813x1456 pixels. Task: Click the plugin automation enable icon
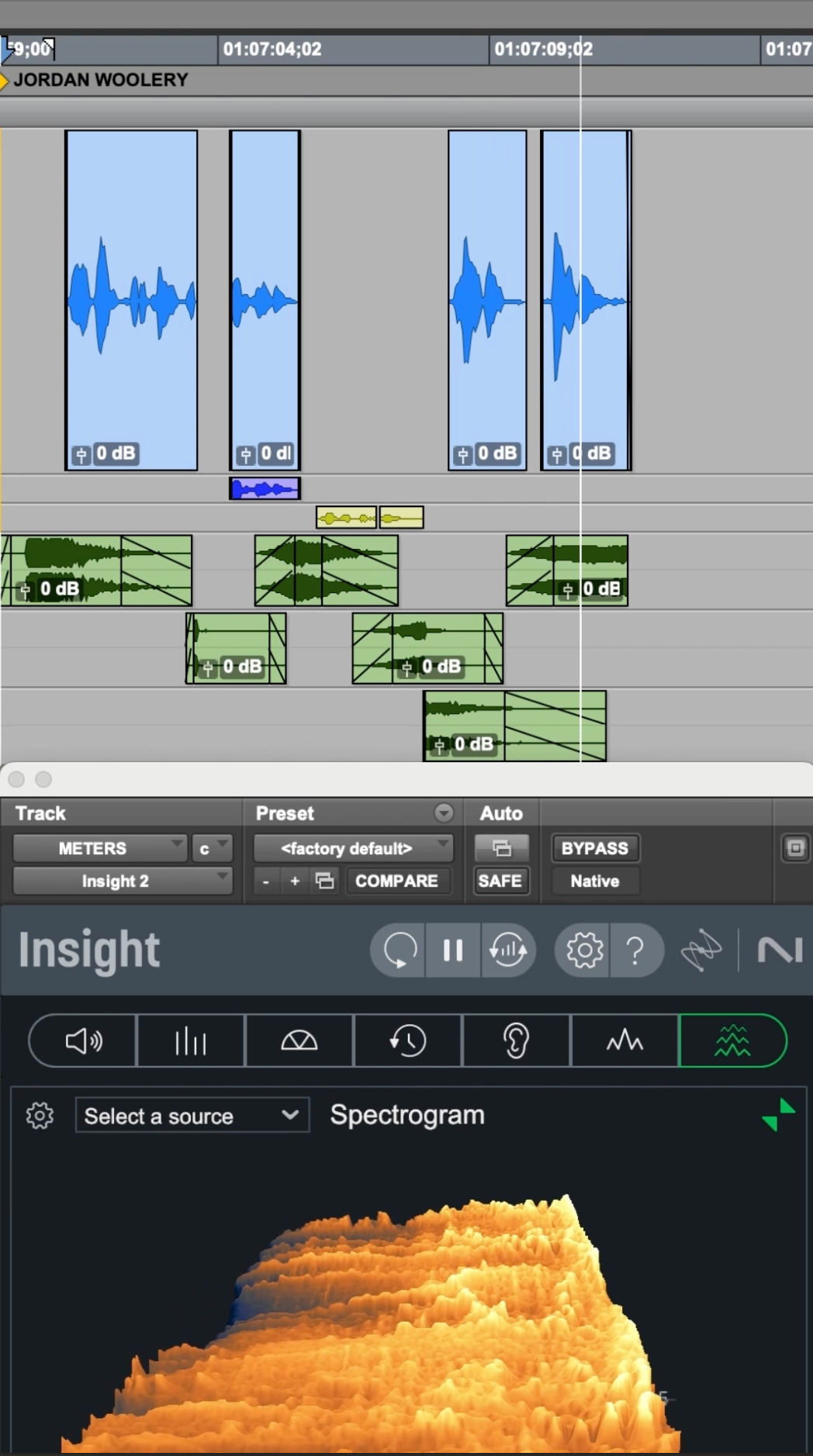502,848
